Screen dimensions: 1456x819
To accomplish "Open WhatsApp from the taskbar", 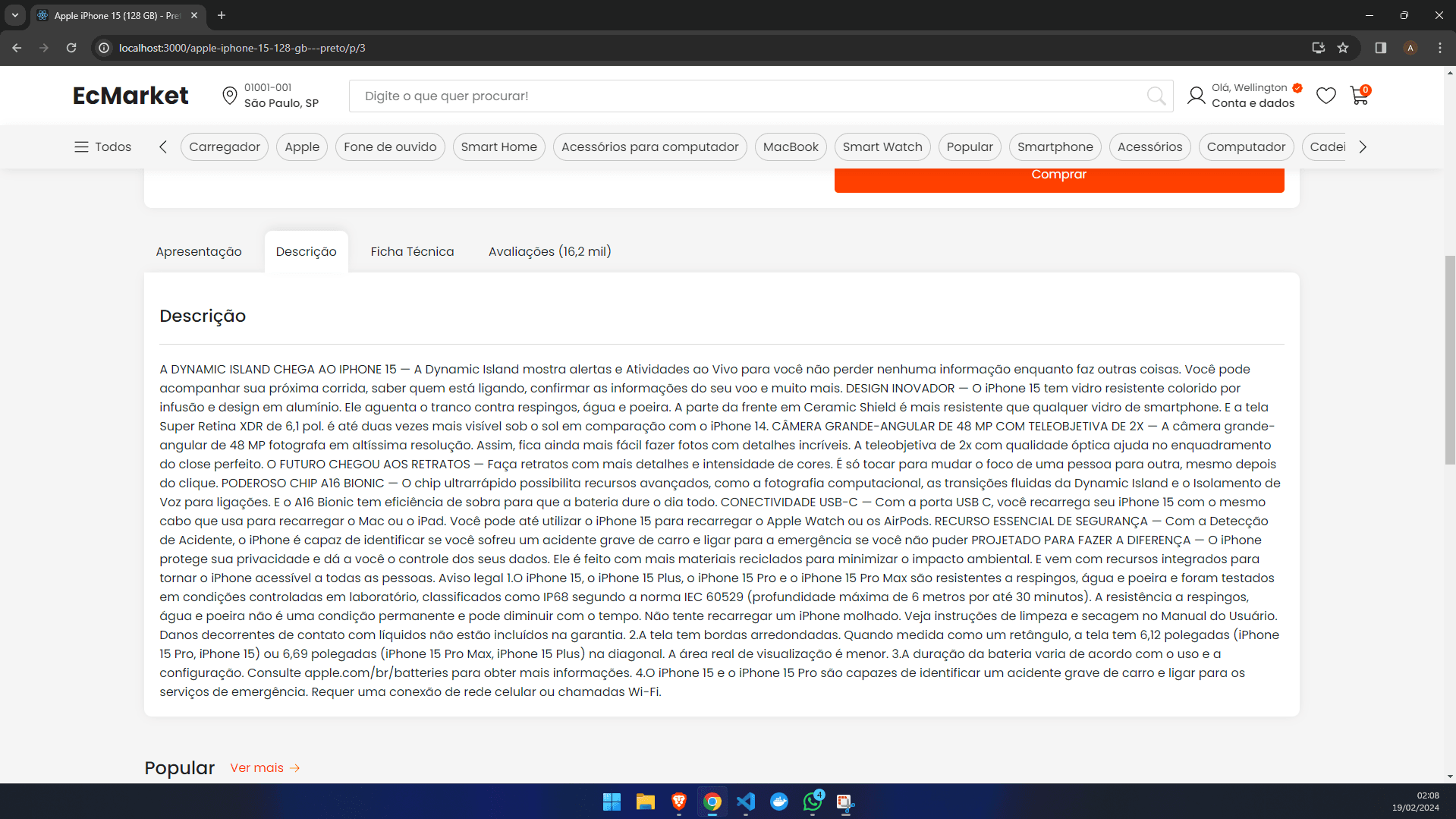I will 813,802.
